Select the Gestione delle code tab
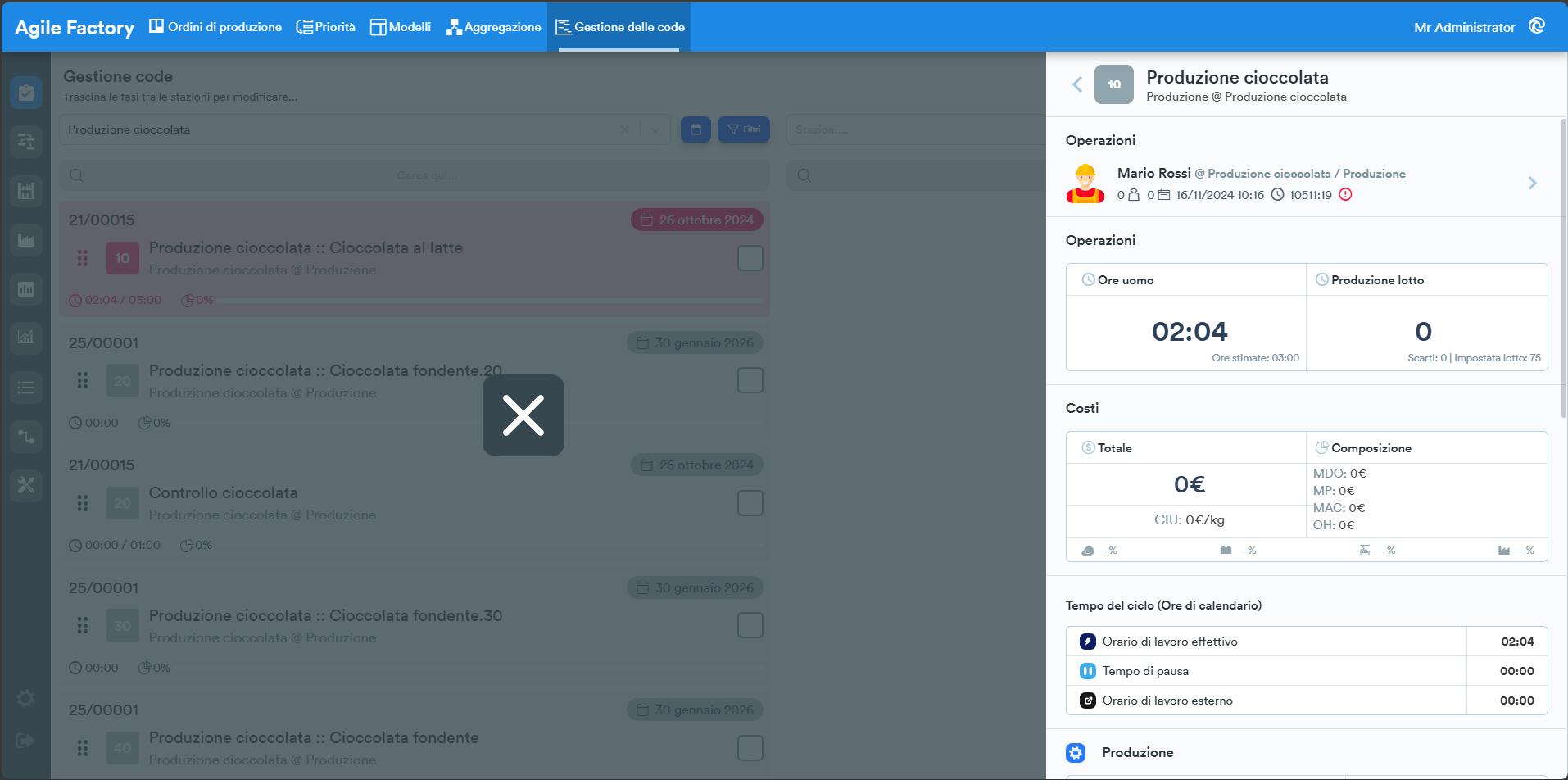Screen dimensions: 1568x780 click(619, 27)
